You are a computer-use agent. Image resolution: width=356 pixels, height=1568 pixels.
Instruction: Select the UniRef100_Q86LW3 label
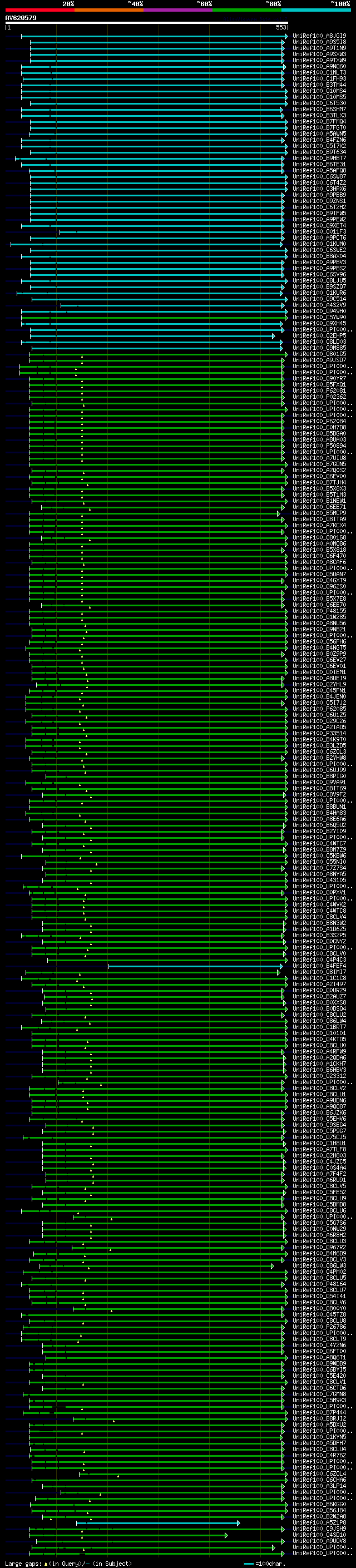click(319, 1265)
